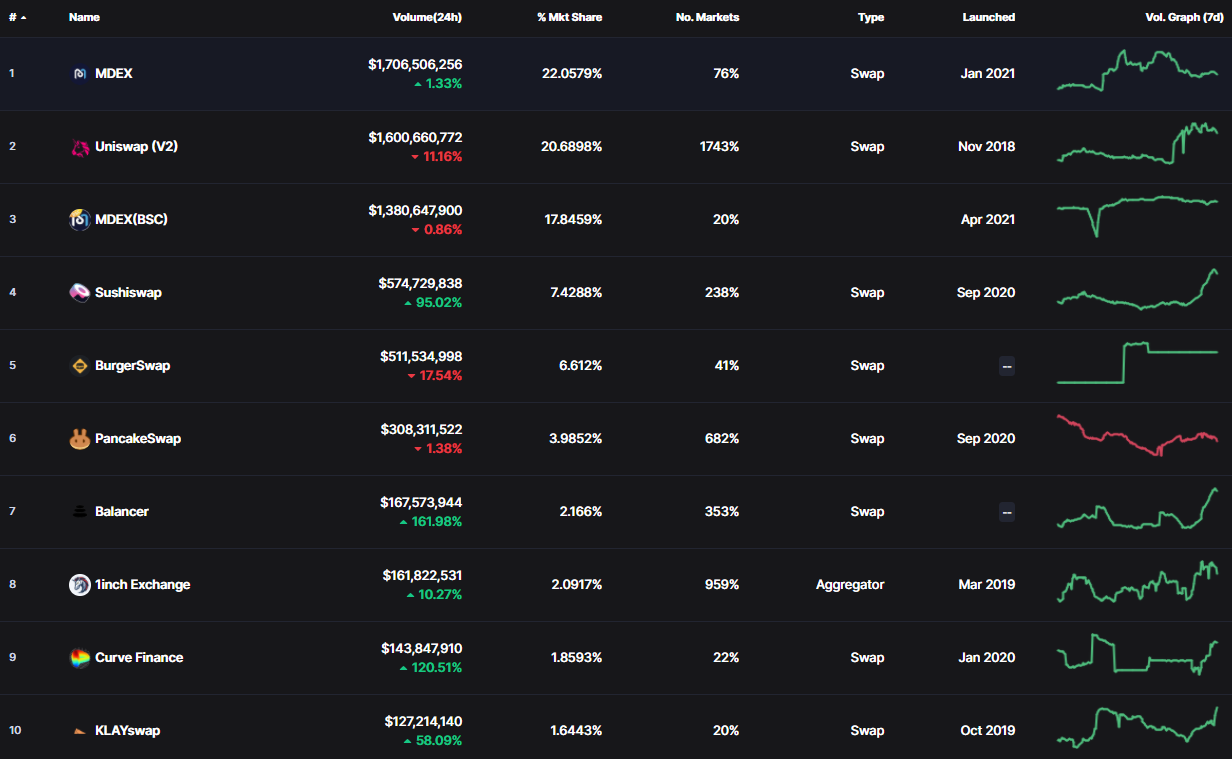
Task: View MDEX(BSC) 7-day volume graph
Action: tap(1138, 216)
